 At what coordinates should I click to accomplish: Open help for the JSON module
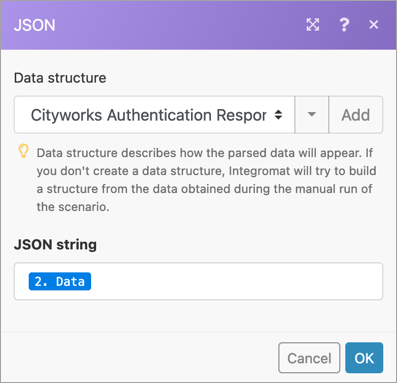pyautogui.click(x=344, y=25)
